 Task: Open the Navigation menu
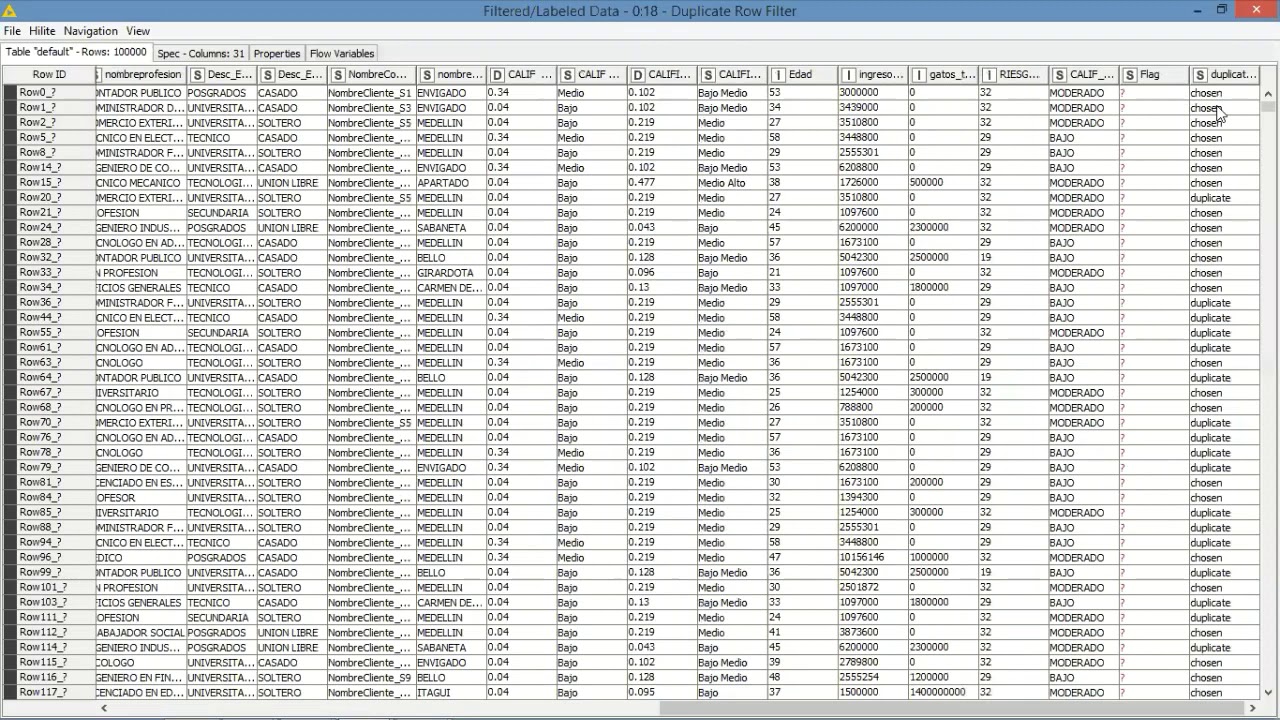91,31
